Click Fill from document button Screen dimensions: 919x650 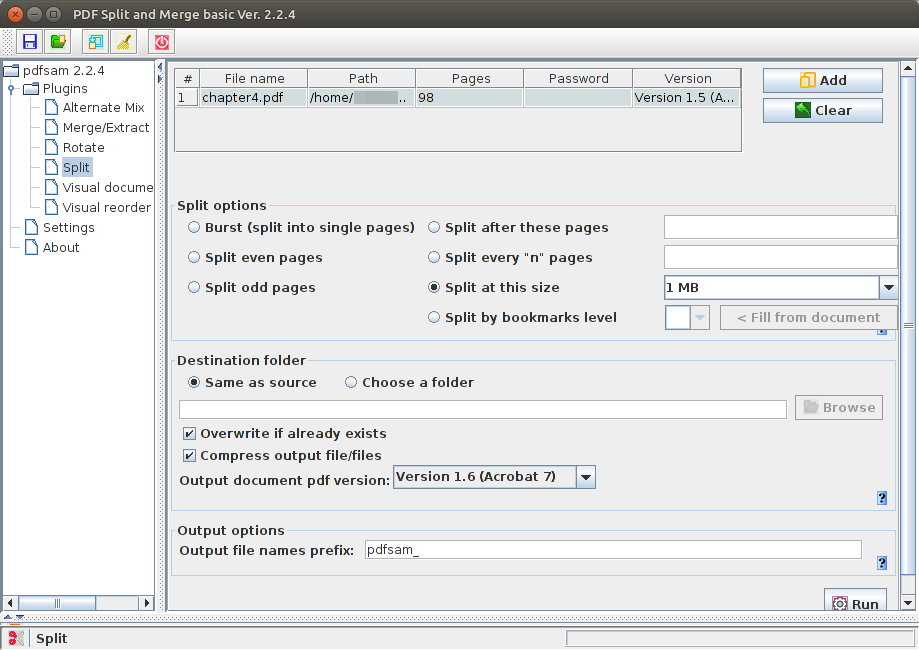[808, 318]
